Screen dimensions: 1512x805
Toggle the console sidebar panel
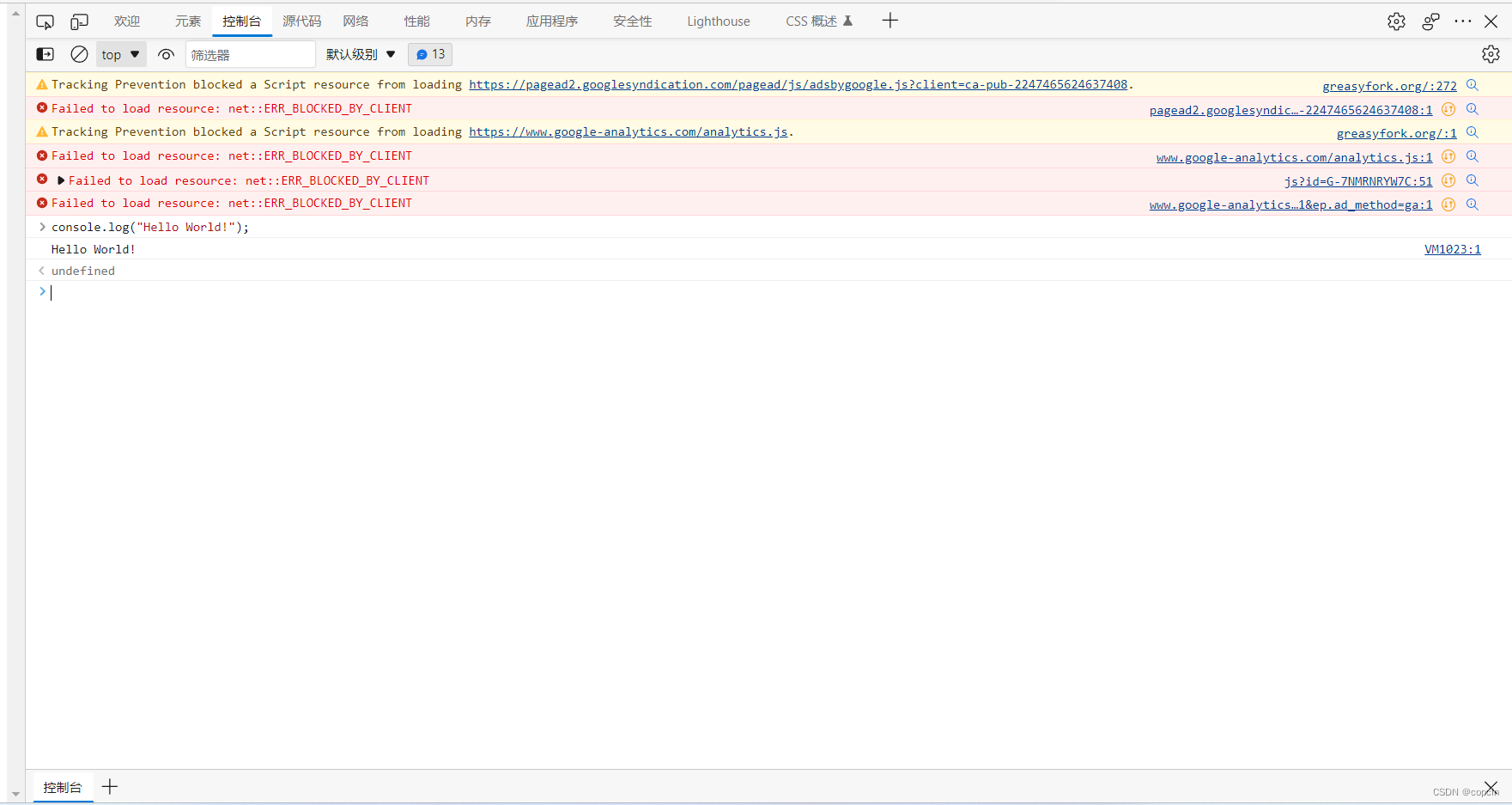[46, 54]
